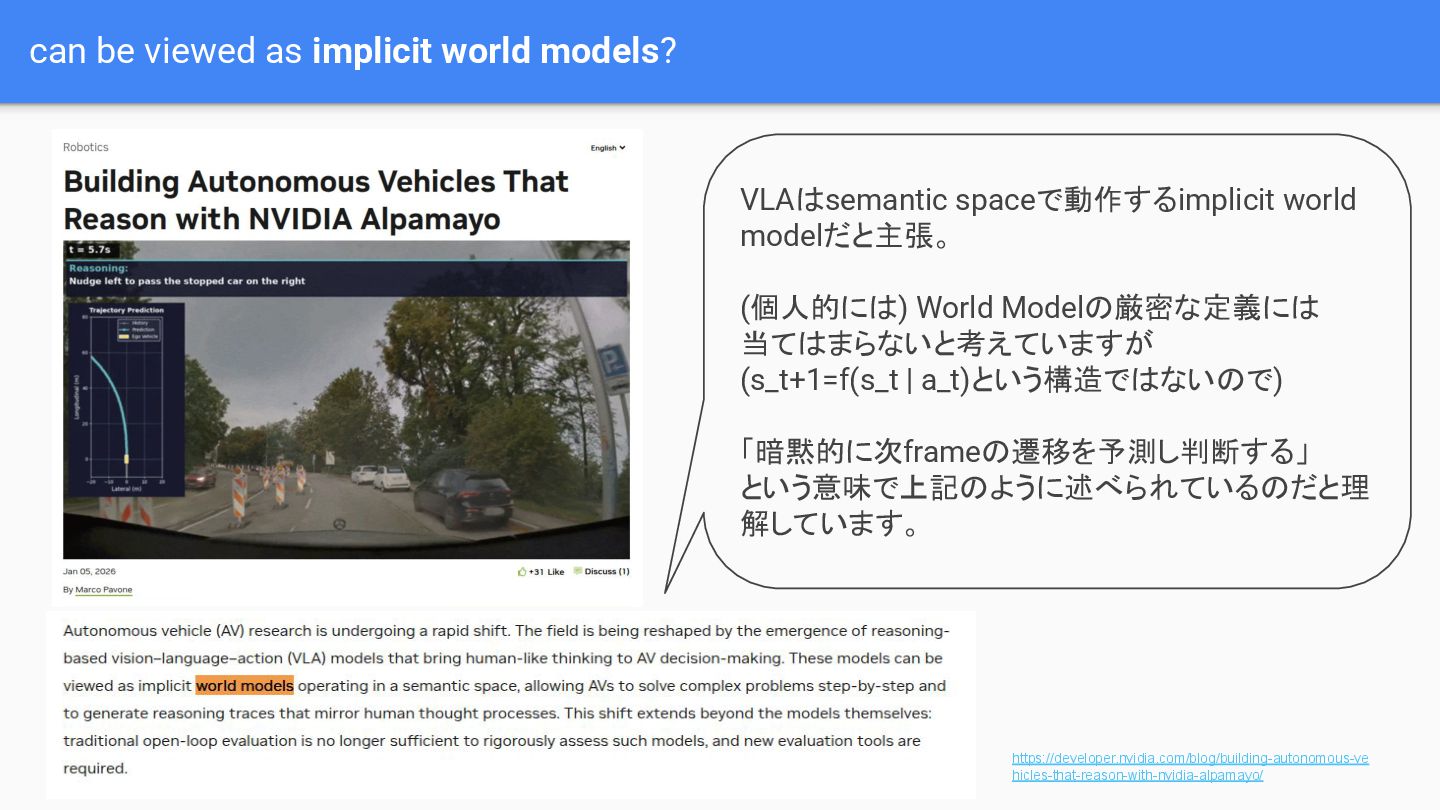Click the 't = 5.7s' timestamp label
The height and width of the screenshot is (810, 1440).
tap(88, 248)
